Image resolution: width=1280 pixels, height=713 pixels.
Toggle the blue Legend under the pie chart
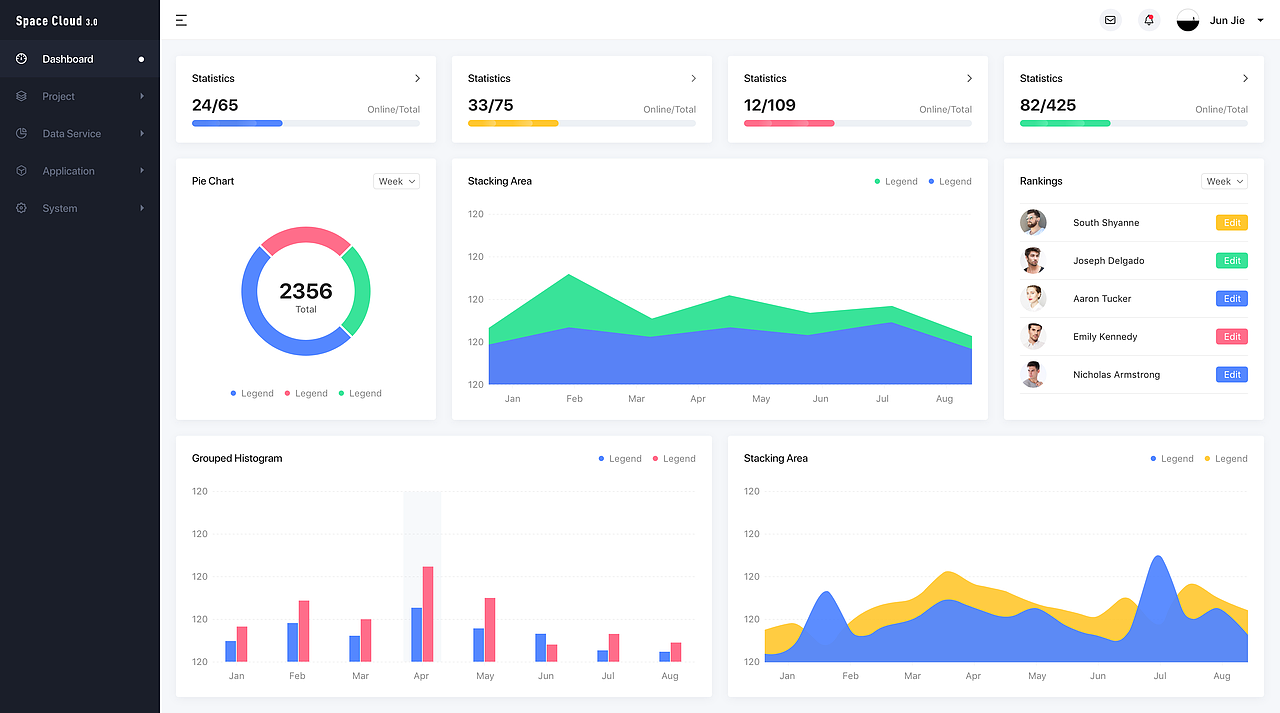click(252, 393)
